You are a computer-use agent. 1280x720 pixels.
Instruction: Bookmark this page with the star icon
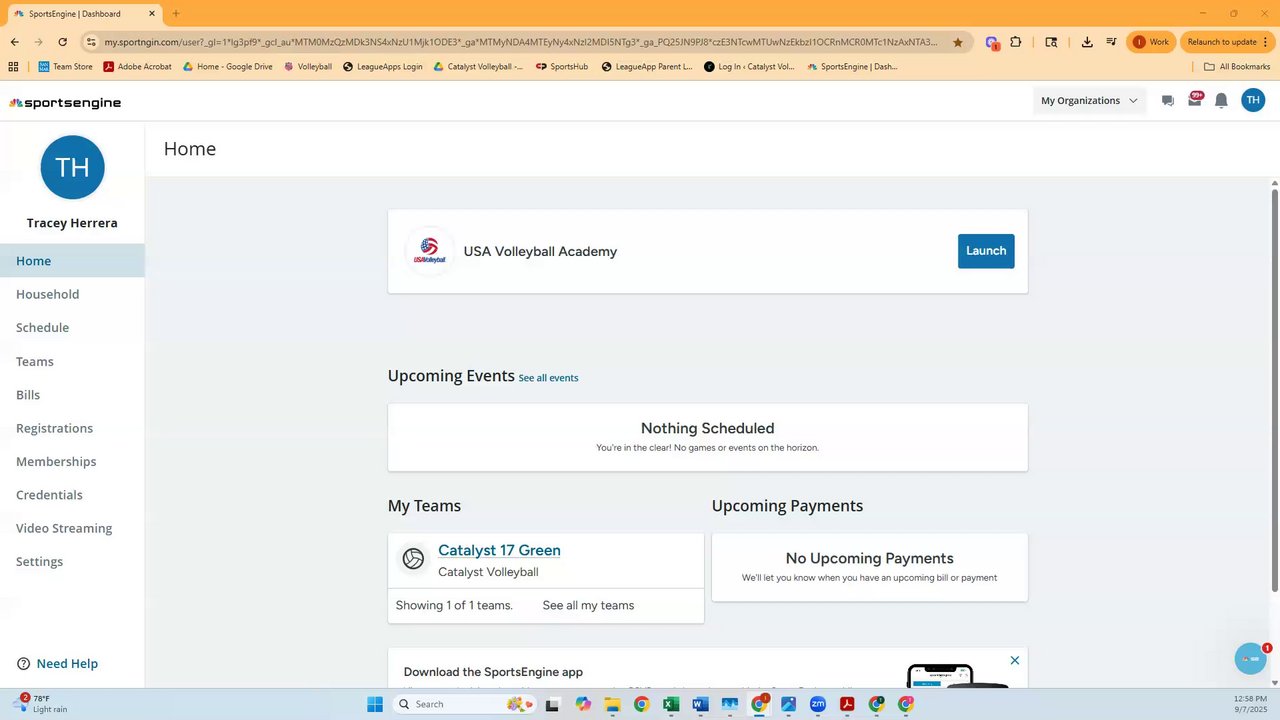coord(958,42)
